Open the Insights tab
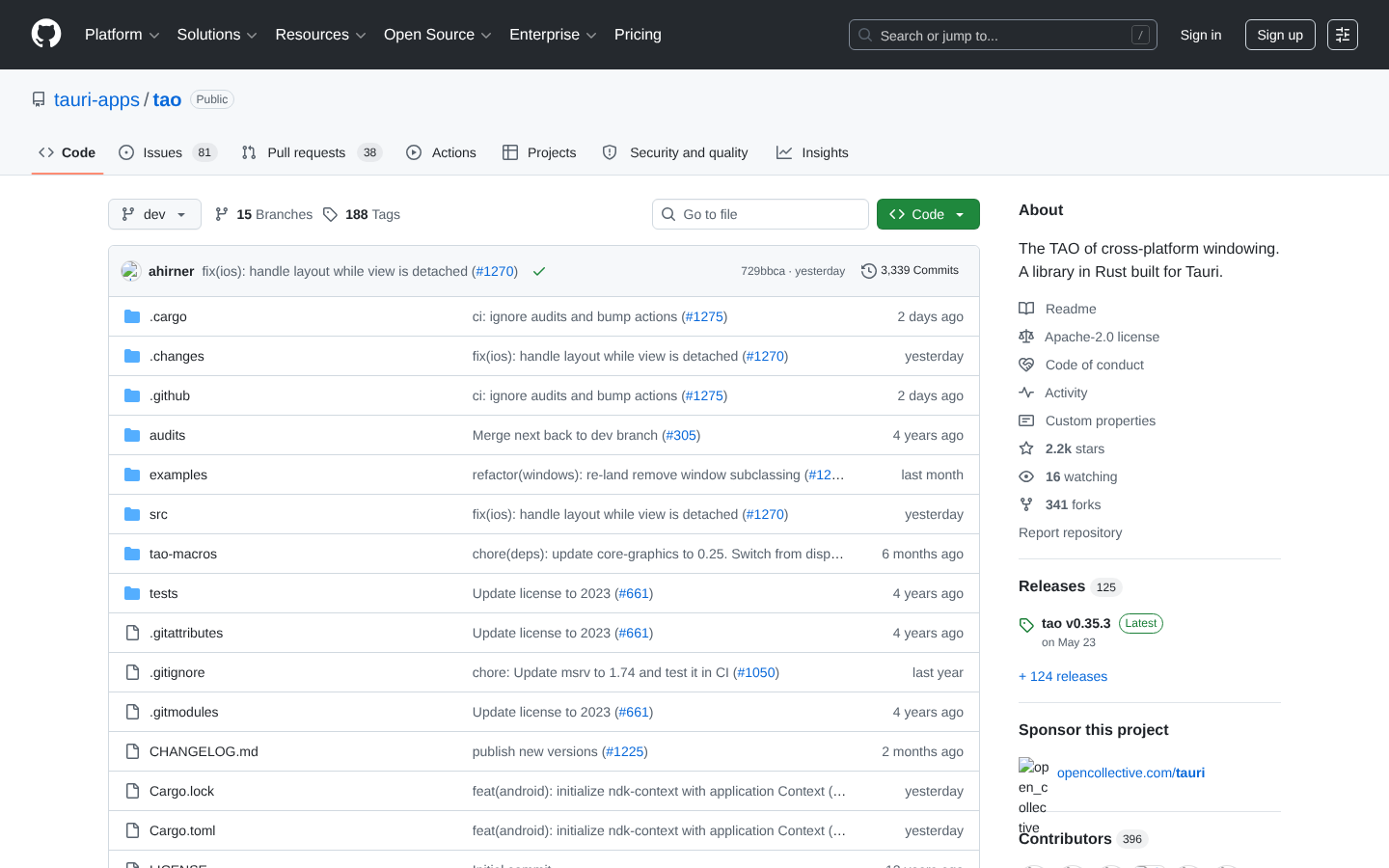 812,152
